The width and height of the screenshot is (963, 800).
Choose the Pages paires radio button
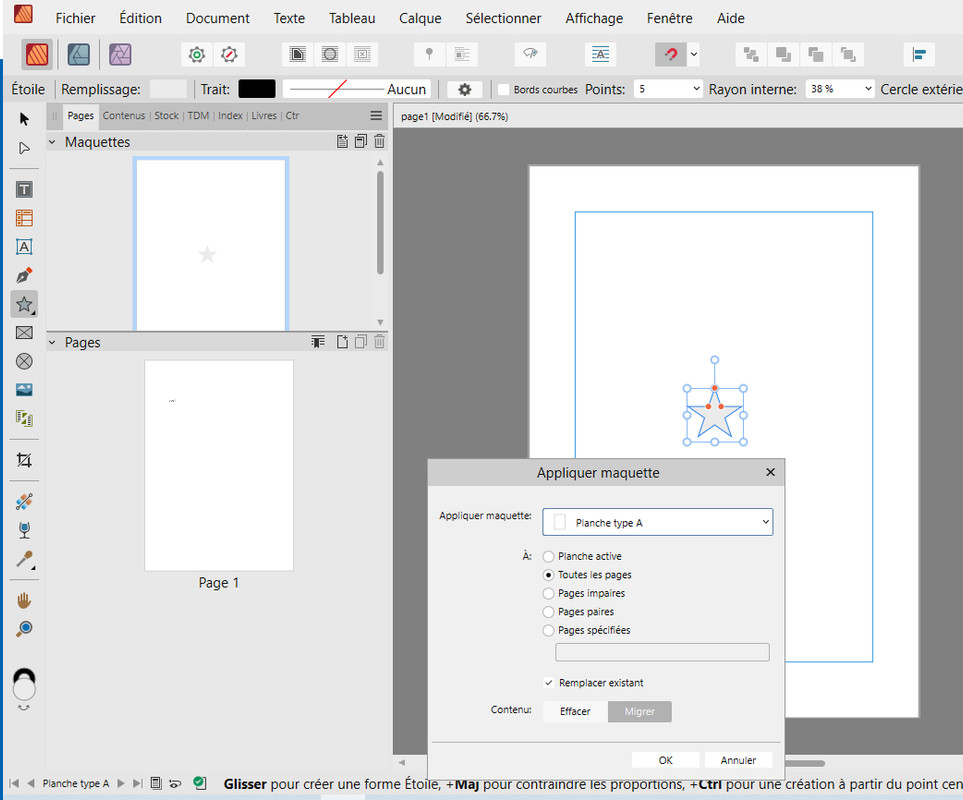(x=548, y=612)
